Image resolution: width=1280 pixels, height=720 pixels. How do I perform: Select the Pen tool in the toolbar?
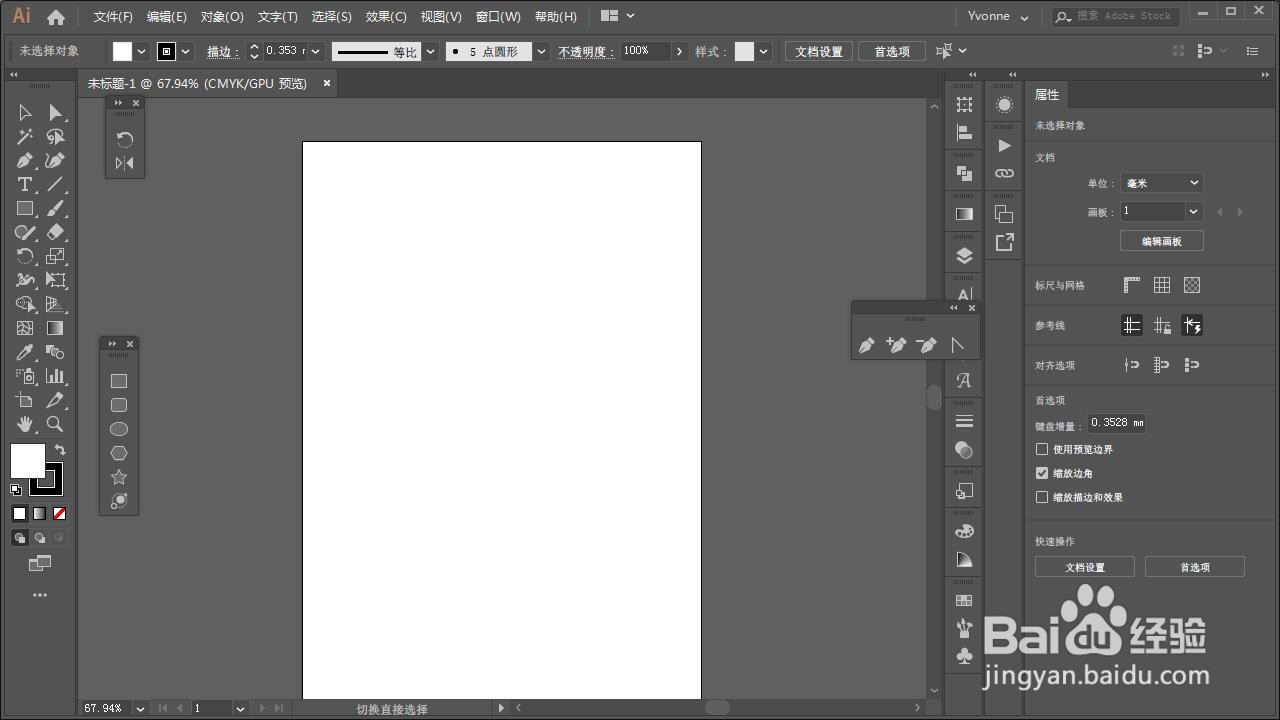click(25, 160)
